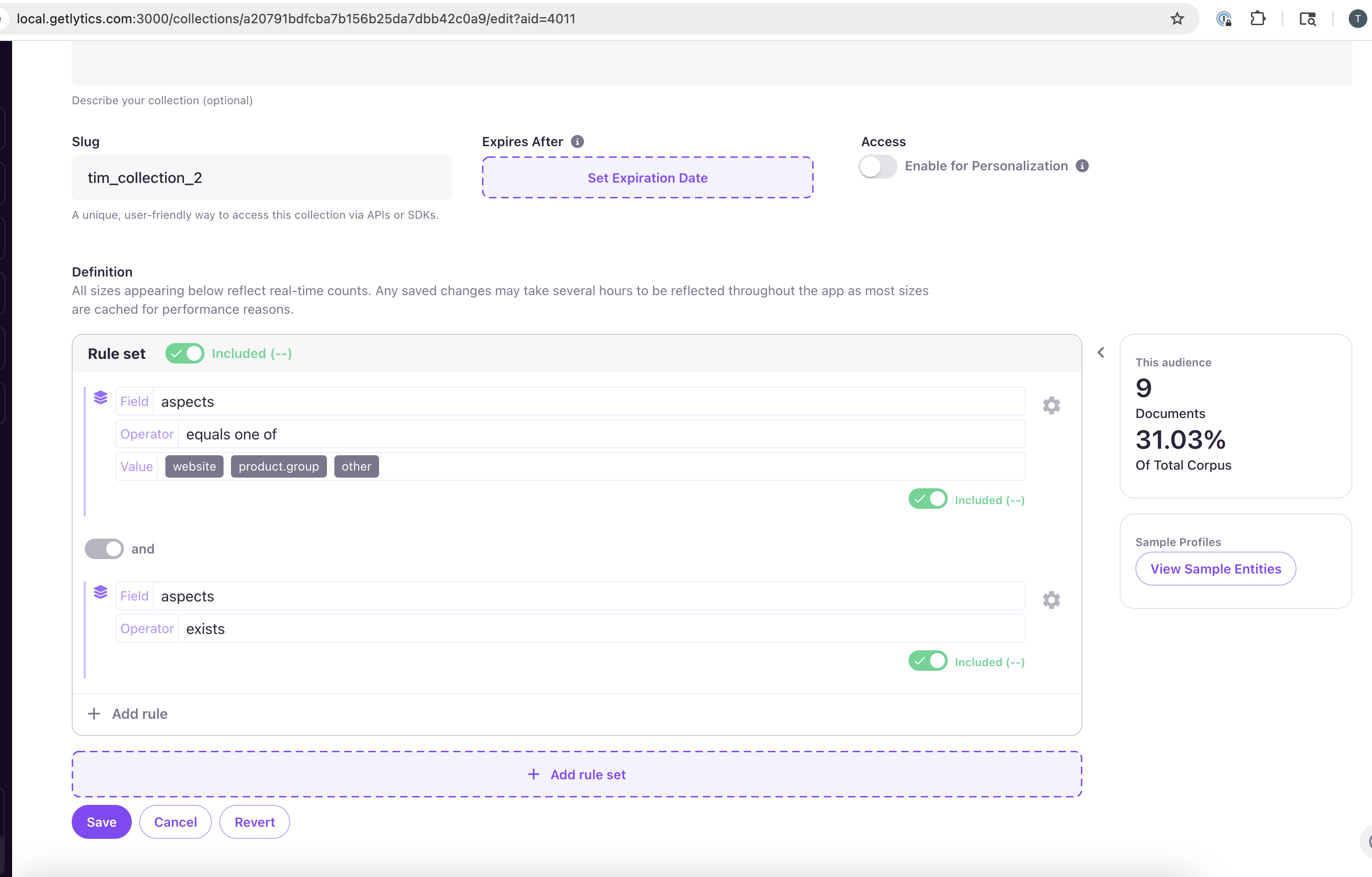Screen dimensions: 1372x877
Task: Click the website value tag
Action: (194, 466)
